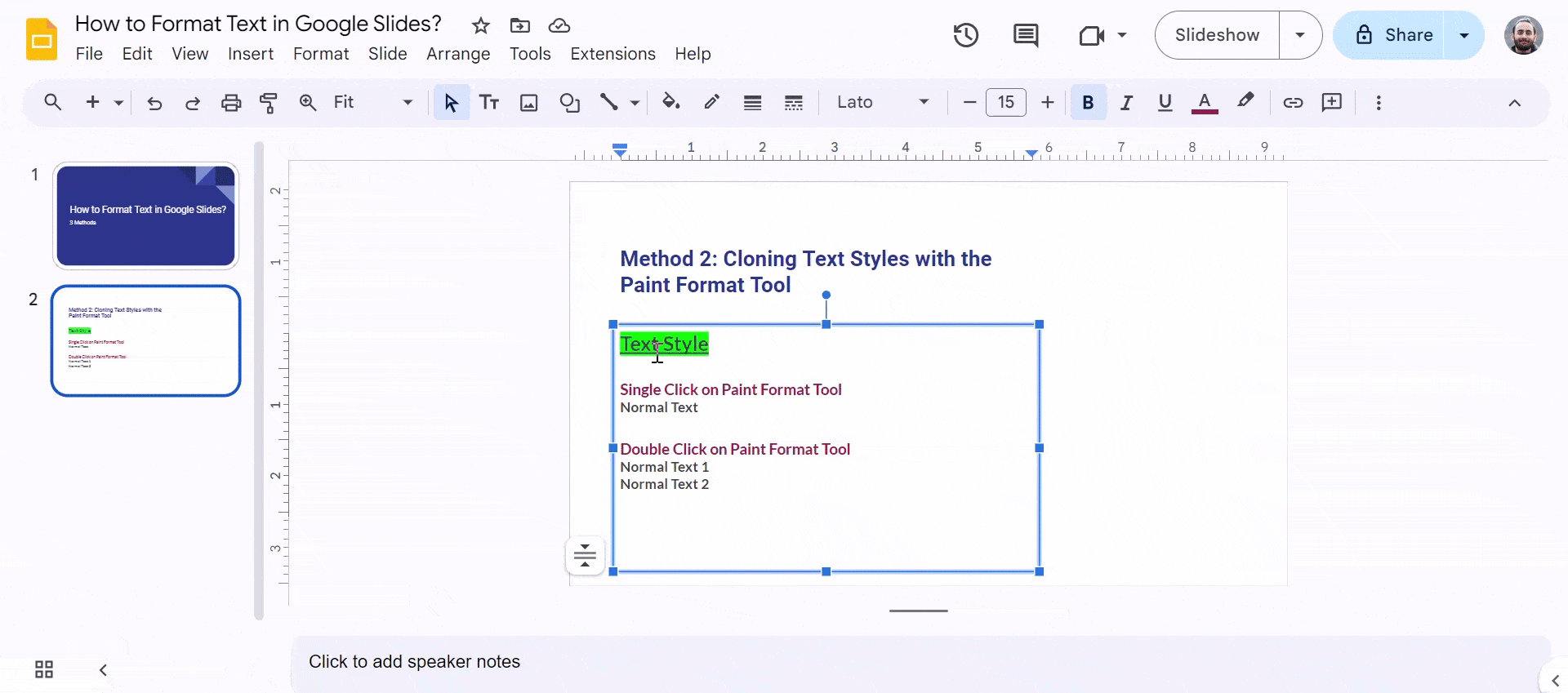The width and height of the screenshot is (1568, 693).
Task: Select the Text box tool
Action: [489, 103]
